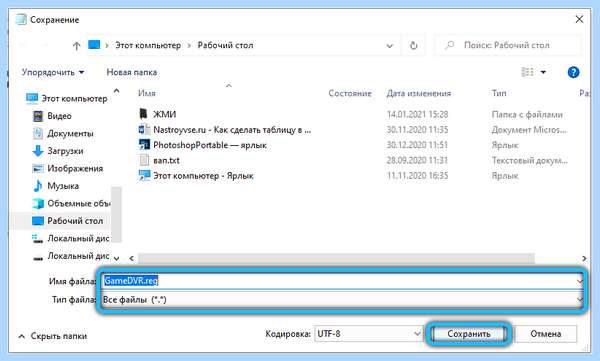Click the Объемные объекты cube icon
600x361 pixels.
[x=38, y=203]
